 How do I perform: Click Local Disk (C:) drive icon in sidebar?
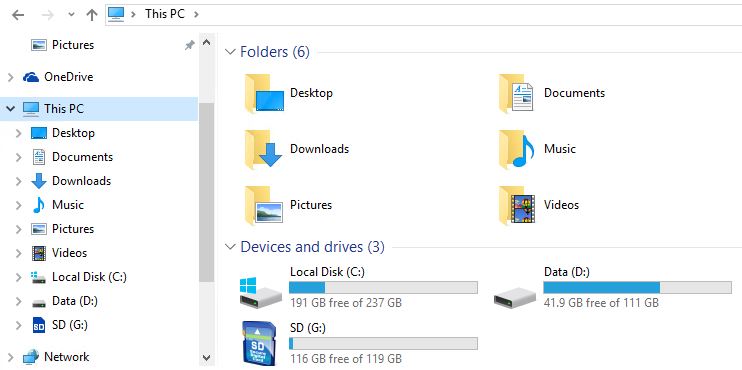38,277
